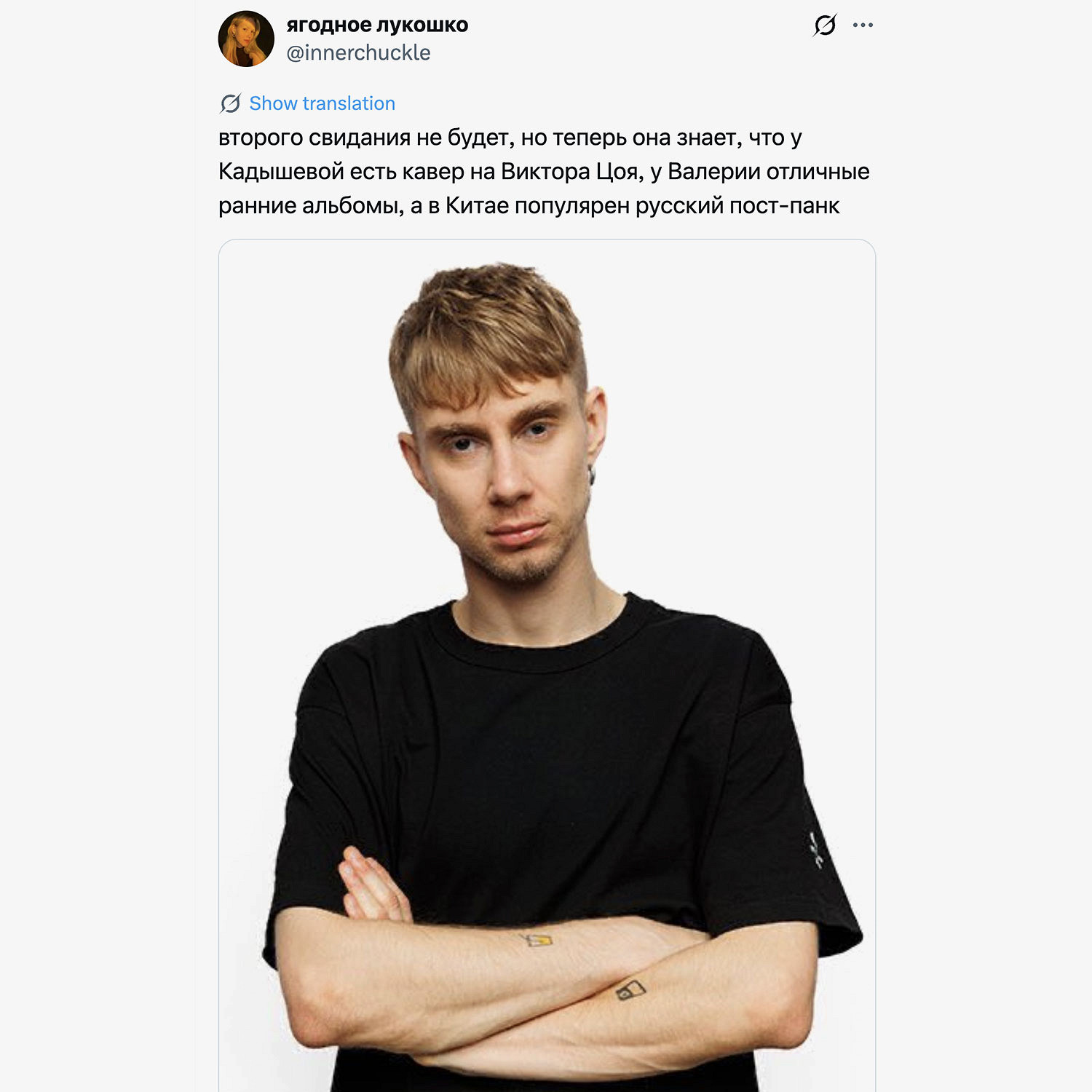The image size is (1092, 1092).
Task: Open the ягодное лукошко display name
Action: [377, 25]
